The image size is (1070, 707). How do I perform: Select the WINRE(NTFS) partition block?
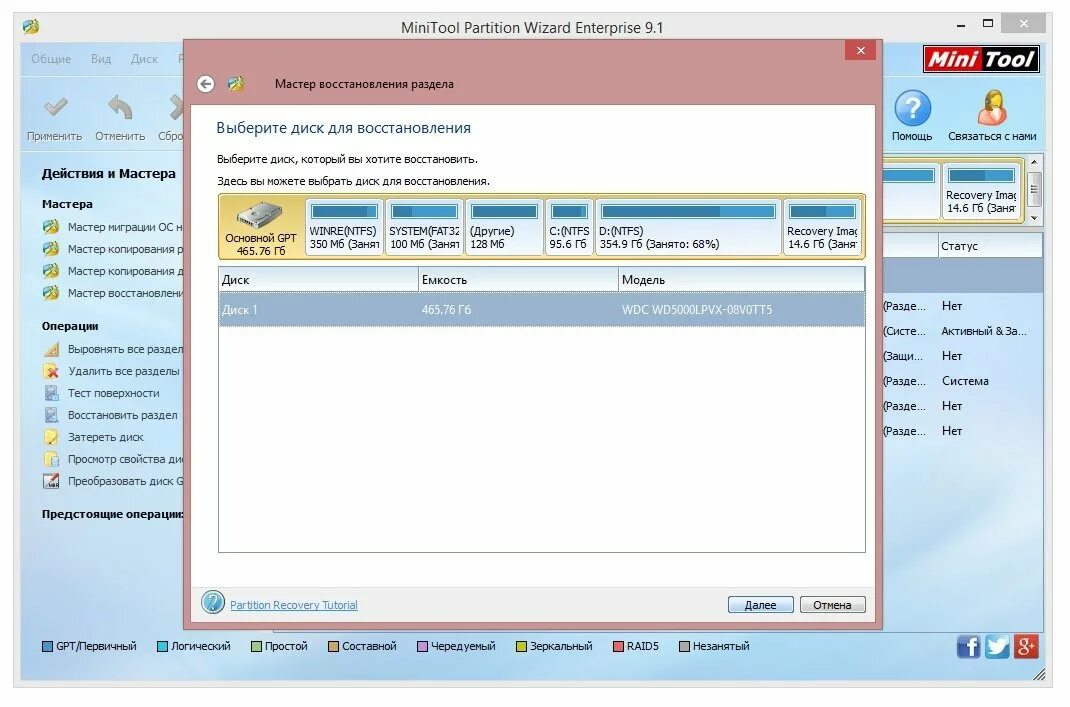tap(344, 227)
